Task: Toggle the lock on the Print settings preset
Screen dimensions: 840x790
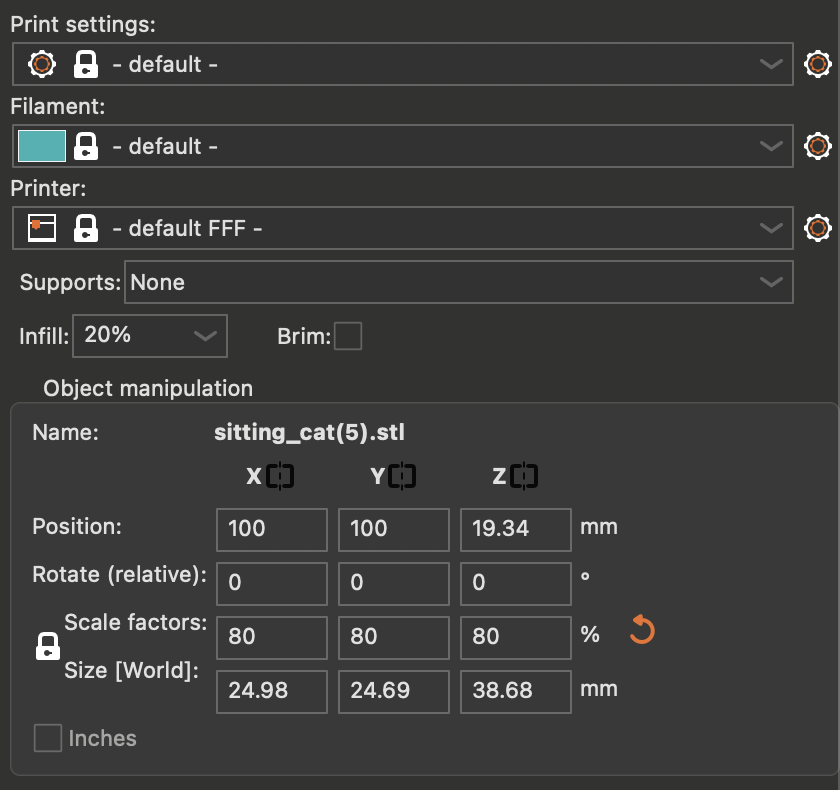Action: click(x=86, y=64)
